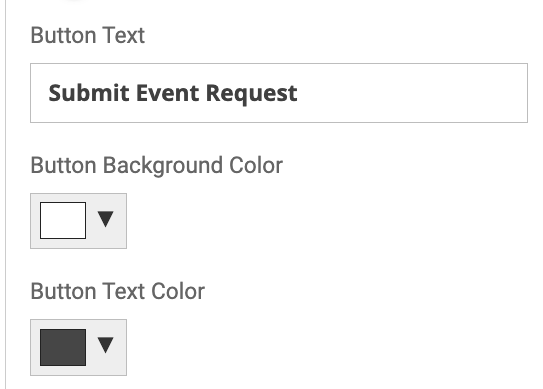This screenshot has height=389, width=543.
Task: Place cursor before the word "Submit"
Action: pyautogui.click(x=48, y=94)
